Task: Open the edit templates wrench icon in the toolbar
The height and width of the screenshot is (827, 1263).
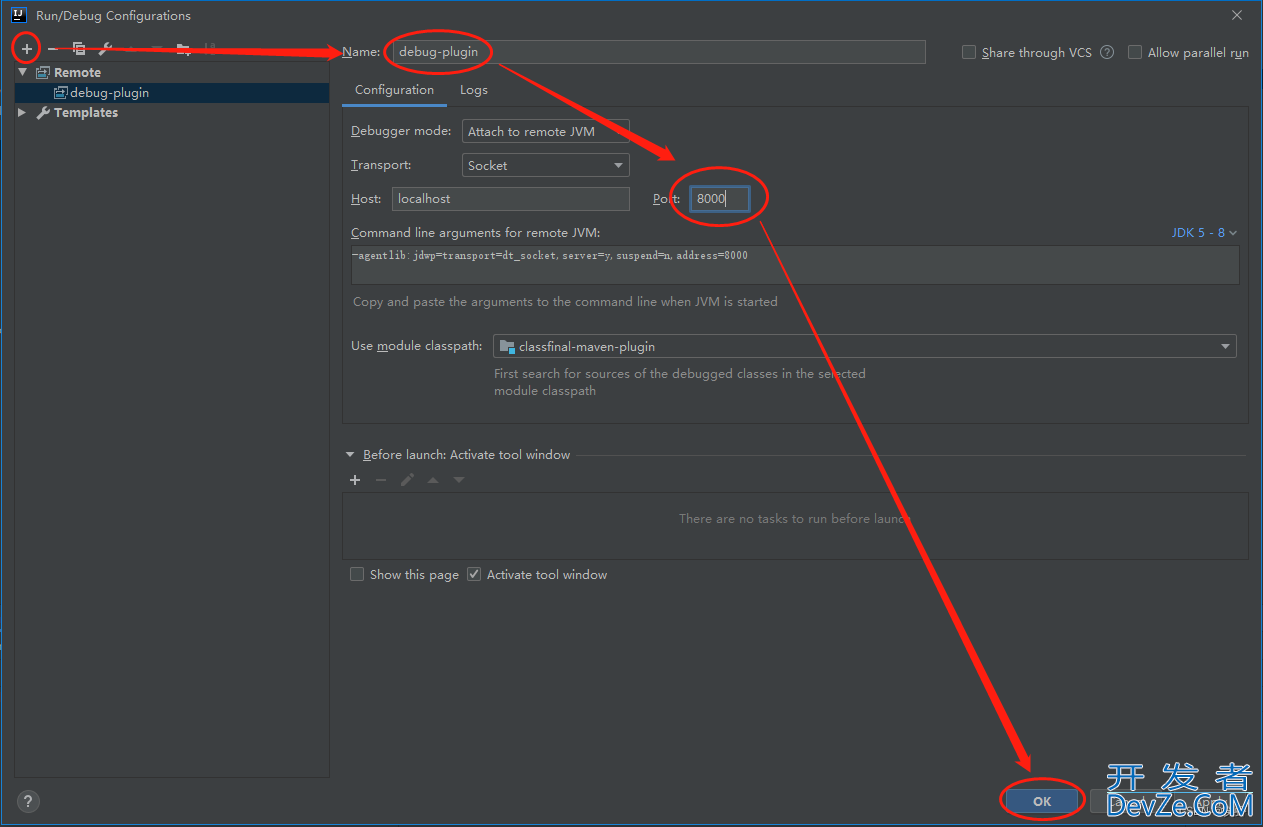Action: coord(105,48)
